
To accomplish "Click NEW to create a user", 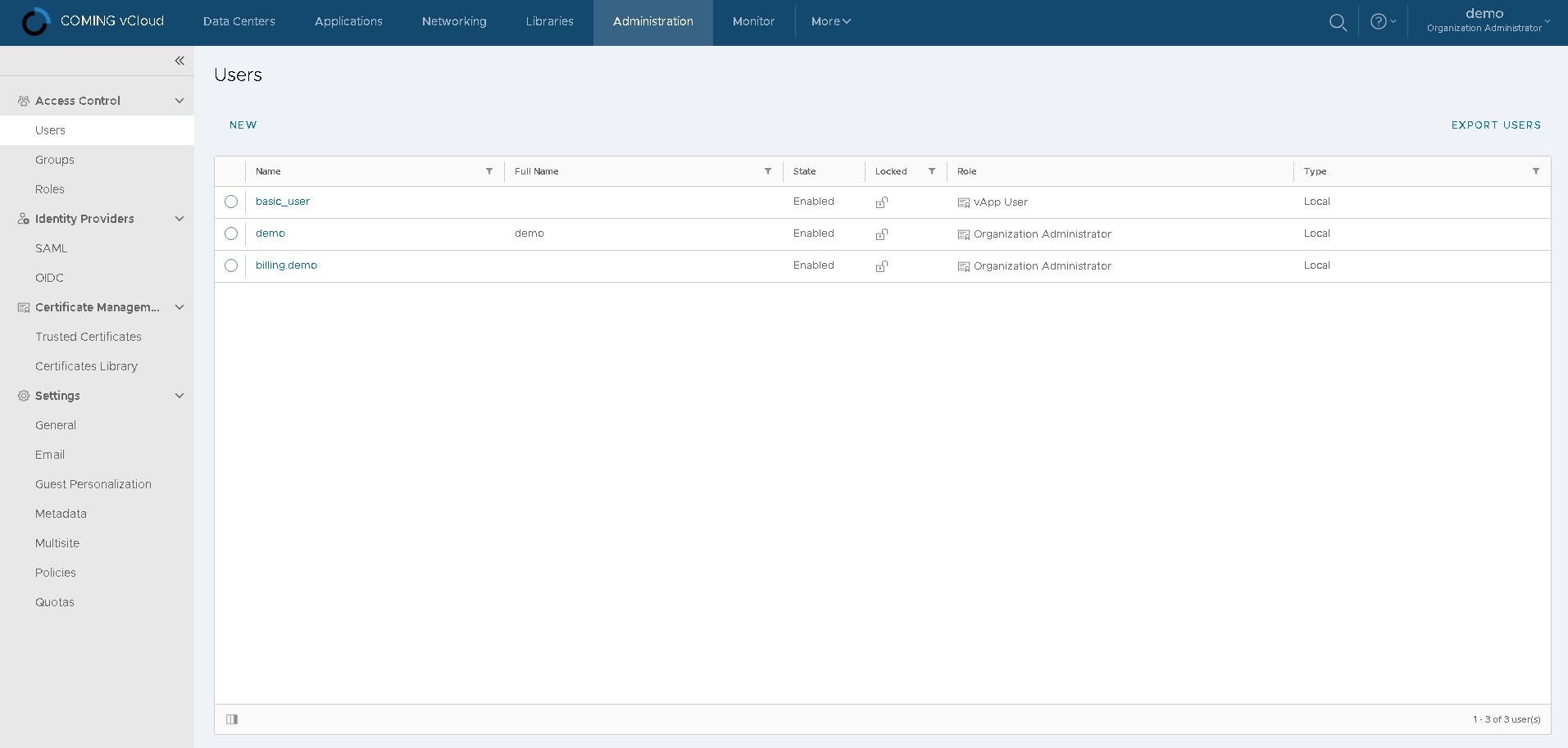I will pyautogui.click(x=243, y=125).
